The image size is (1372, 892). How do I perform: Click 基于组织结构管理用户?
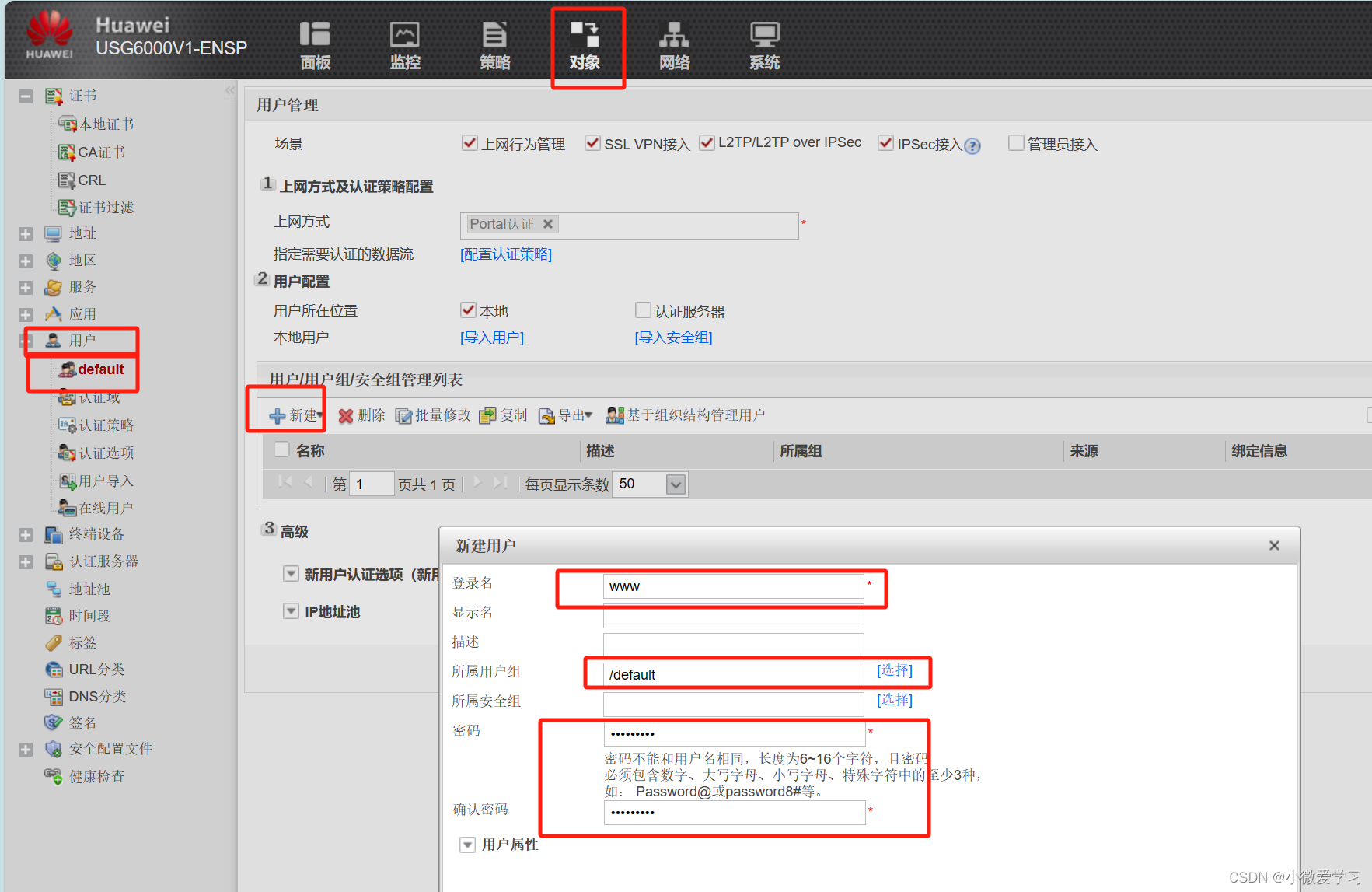[x=686, y=415]
